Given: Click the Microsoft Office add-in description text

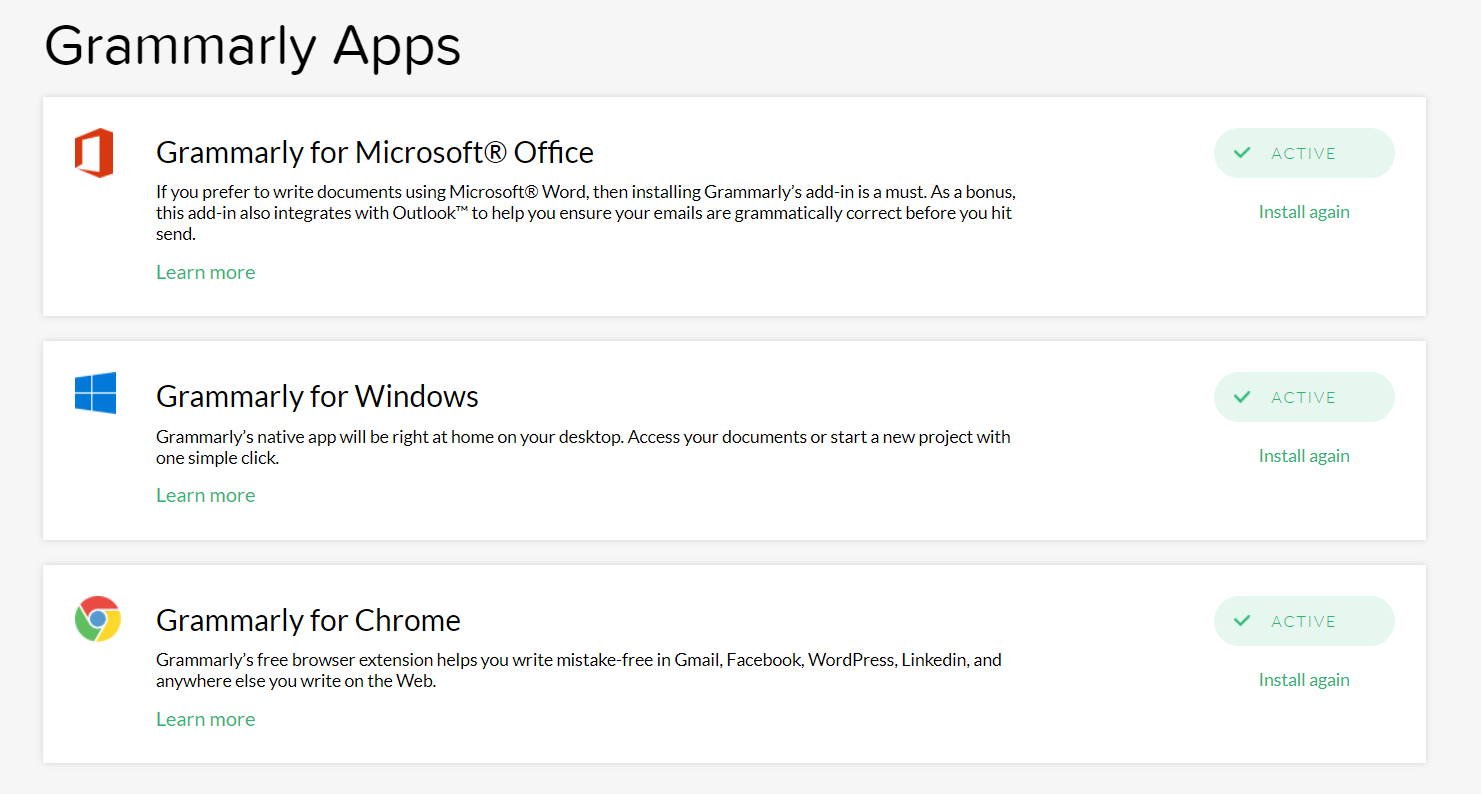Looking at the screenshot, I should (586, 213).
